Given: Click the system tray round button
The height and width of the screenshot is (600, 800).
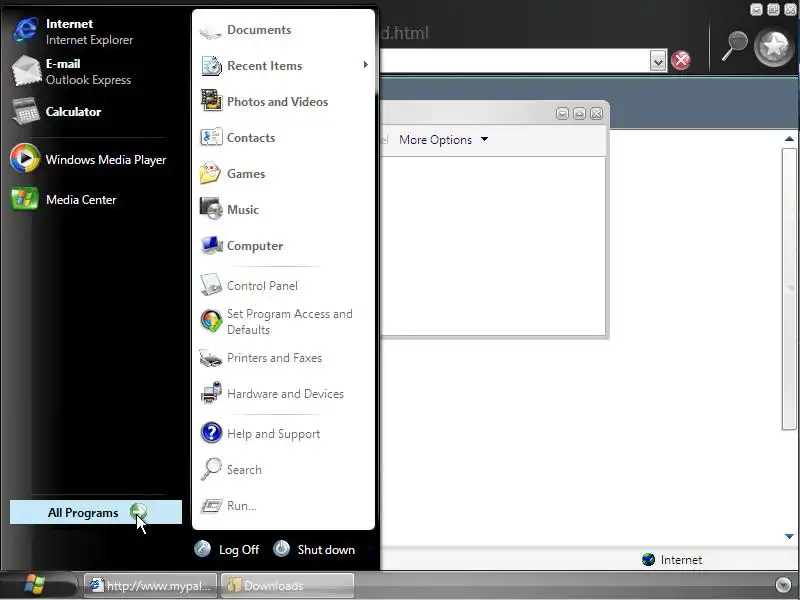Looking at the screenshot, I should click(x=783, y=585).
